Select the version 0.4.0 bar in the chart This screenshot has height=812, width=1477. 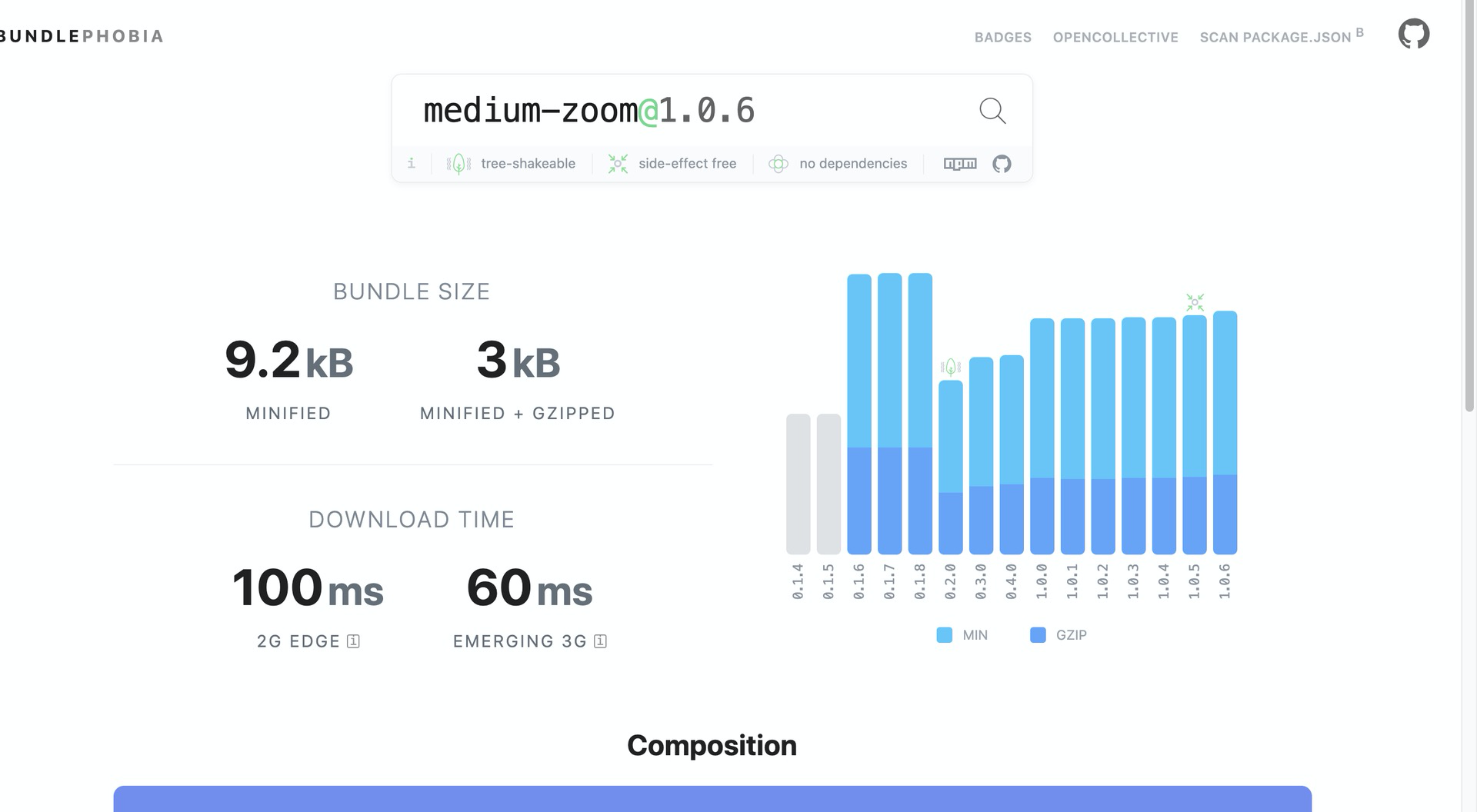pyautogui.click(x=1012, y=454)
